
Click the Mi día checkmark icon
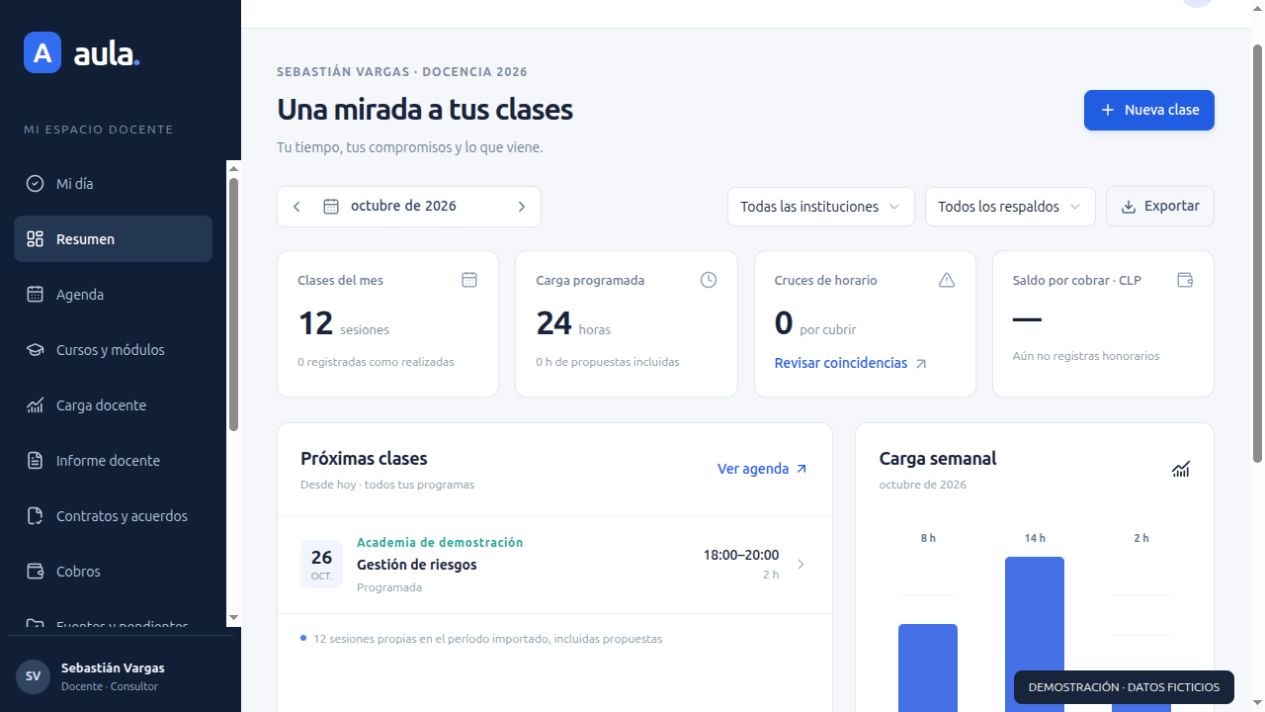(35, 184)
